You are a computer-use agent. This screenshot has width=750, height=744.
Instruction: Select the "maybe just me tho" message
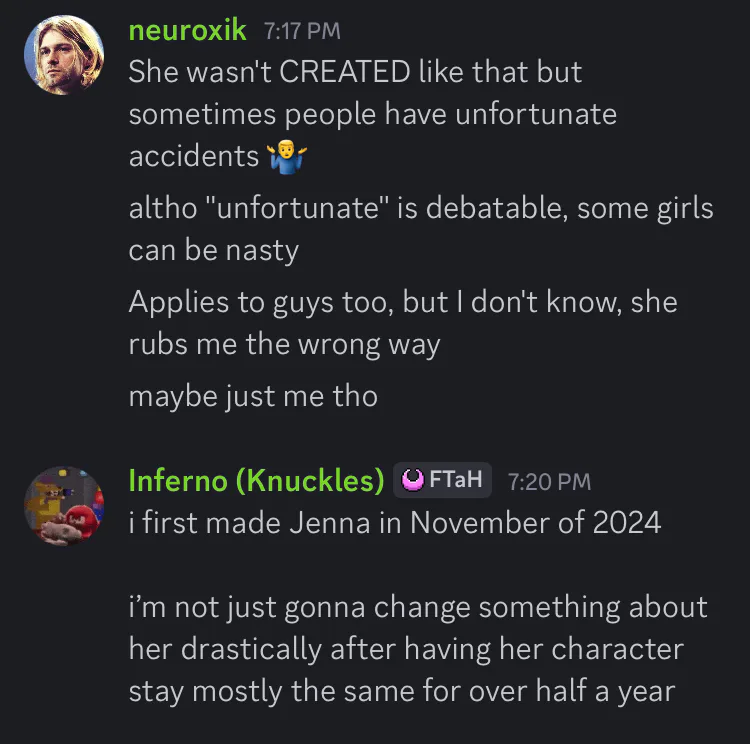tap(253, 396)
